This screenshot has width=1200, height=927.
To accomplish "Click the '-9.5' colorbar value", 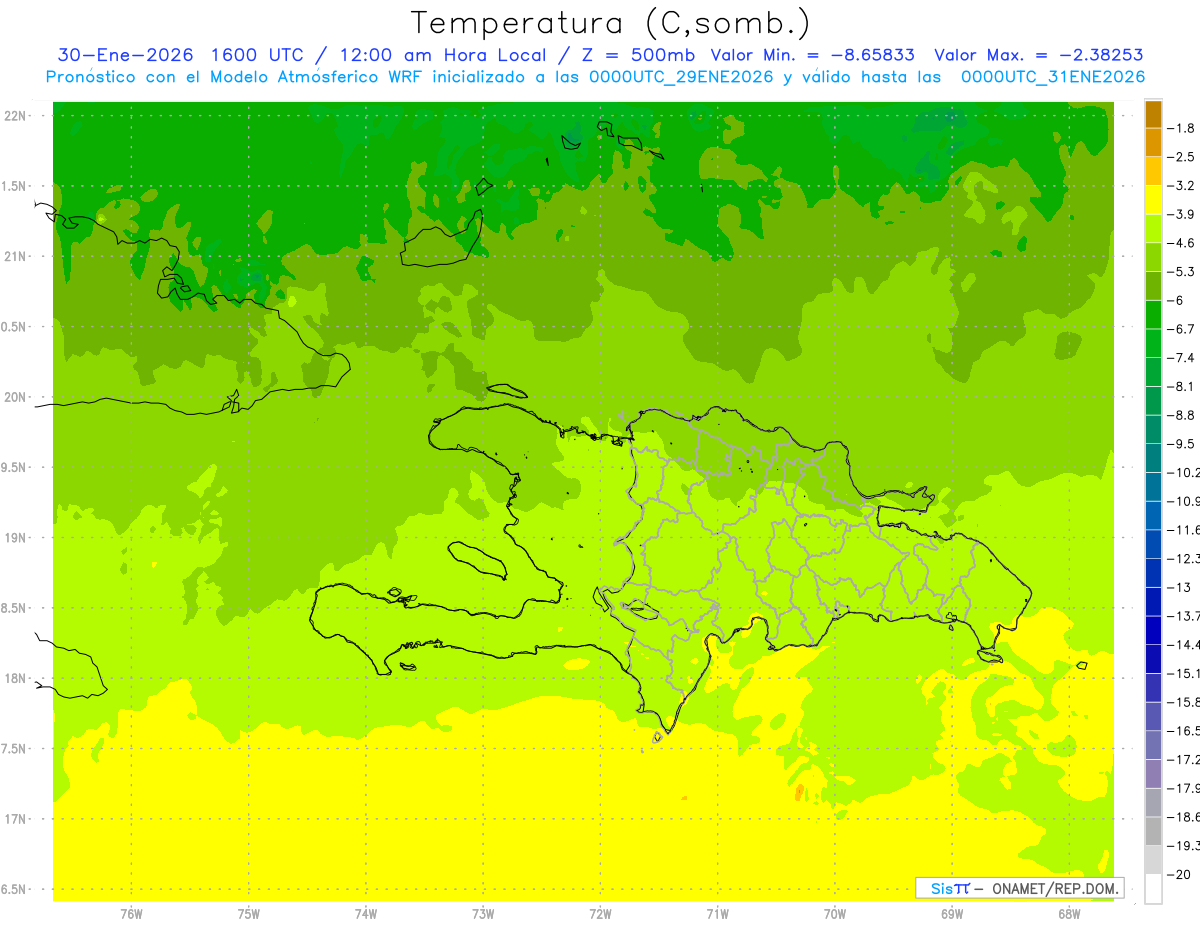I will coord(1181,444).
